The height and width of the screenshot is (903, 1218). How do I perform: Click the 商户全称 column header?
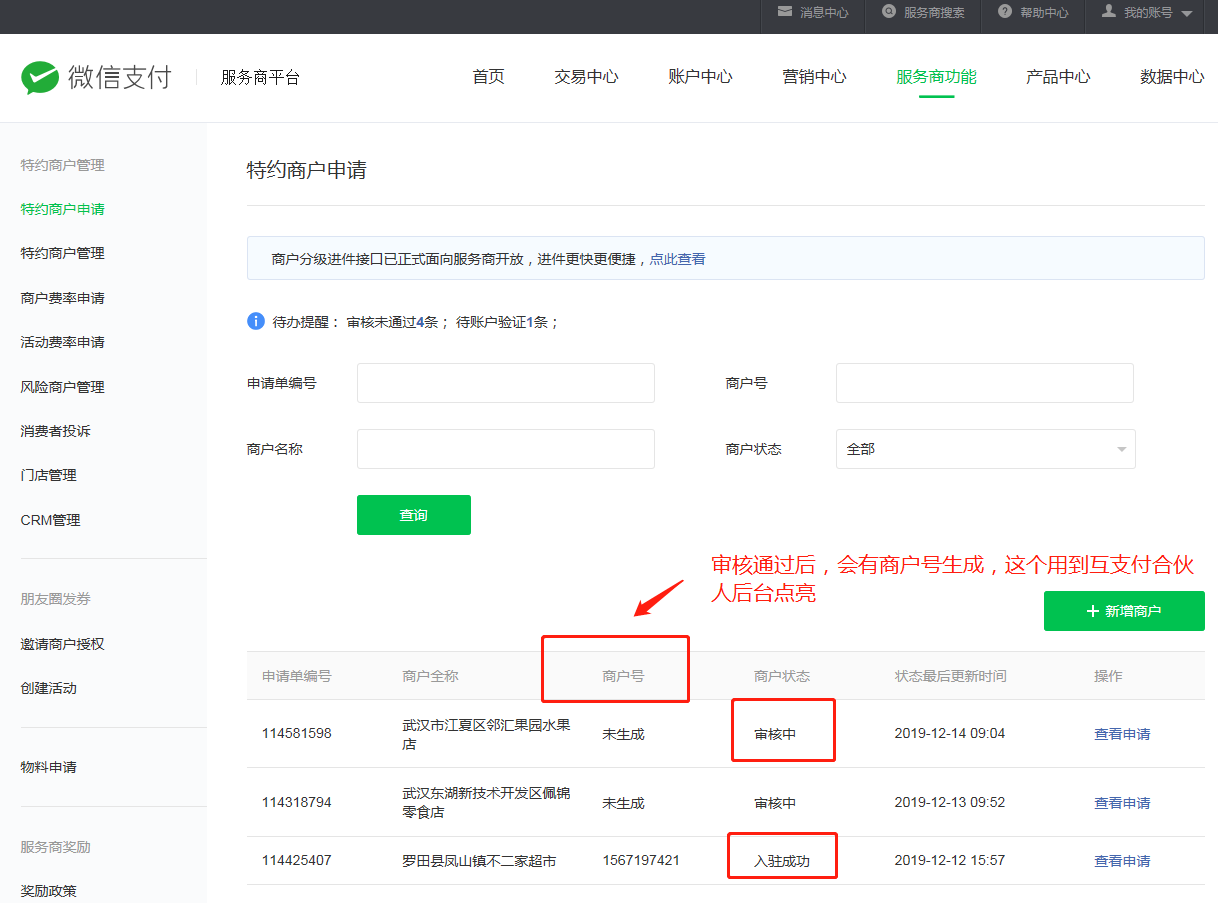click(x=430, y=676)
